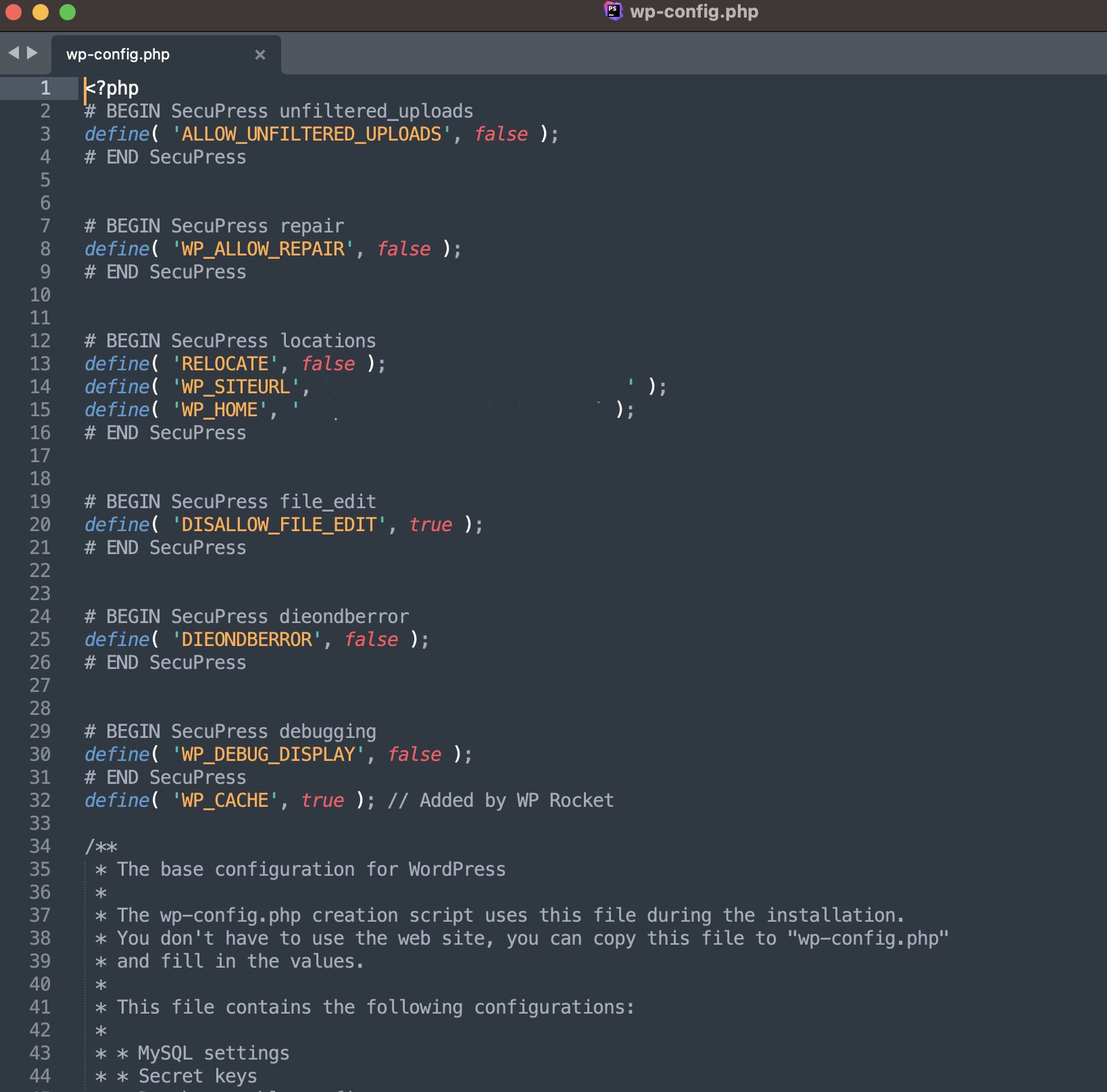Viewport: 1107px width, 1092px height.
Task: Click the '/**' docblock opening on line 34
Action: 101,847
